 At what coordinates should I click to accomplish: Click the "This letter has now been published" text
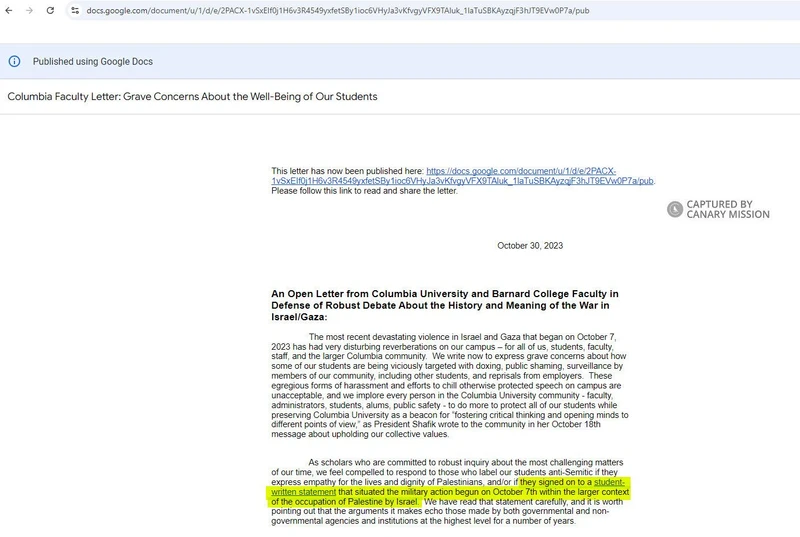[x=347, y=171]
